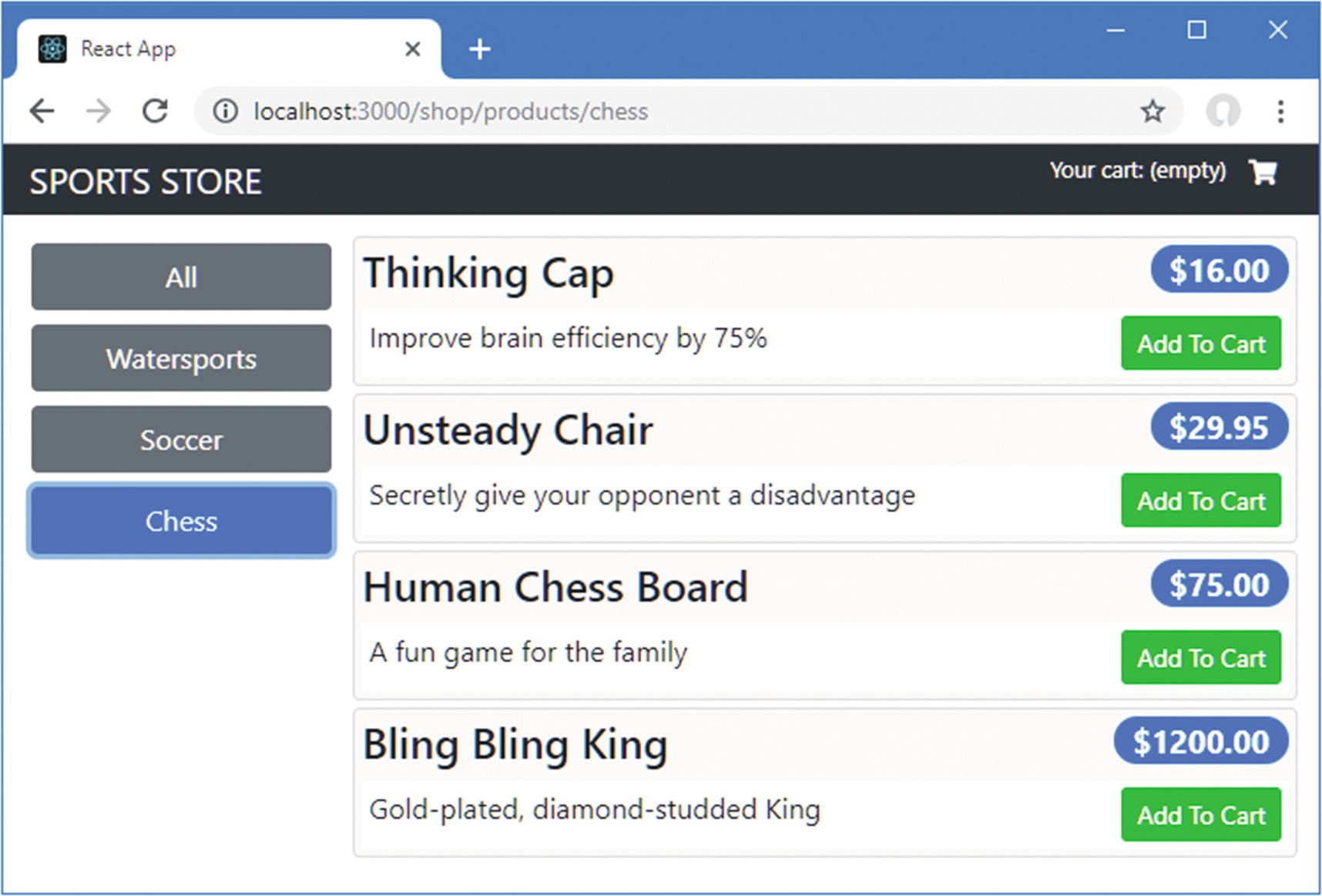
Task: Open the Chrome three-dot menu
Action: click(x=1280, y=112)
